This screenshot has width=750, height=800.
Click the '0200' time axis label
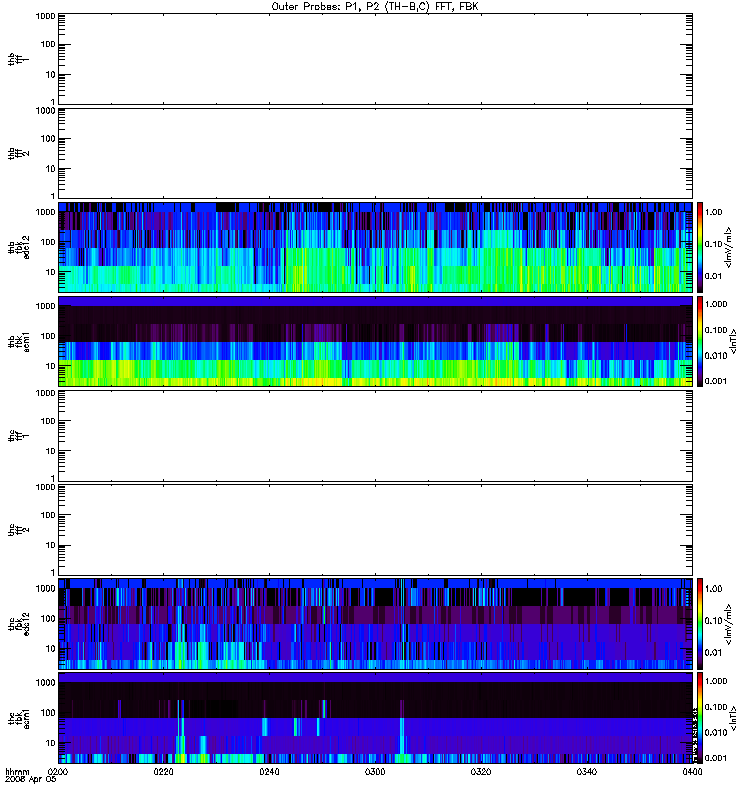[58, 771]
